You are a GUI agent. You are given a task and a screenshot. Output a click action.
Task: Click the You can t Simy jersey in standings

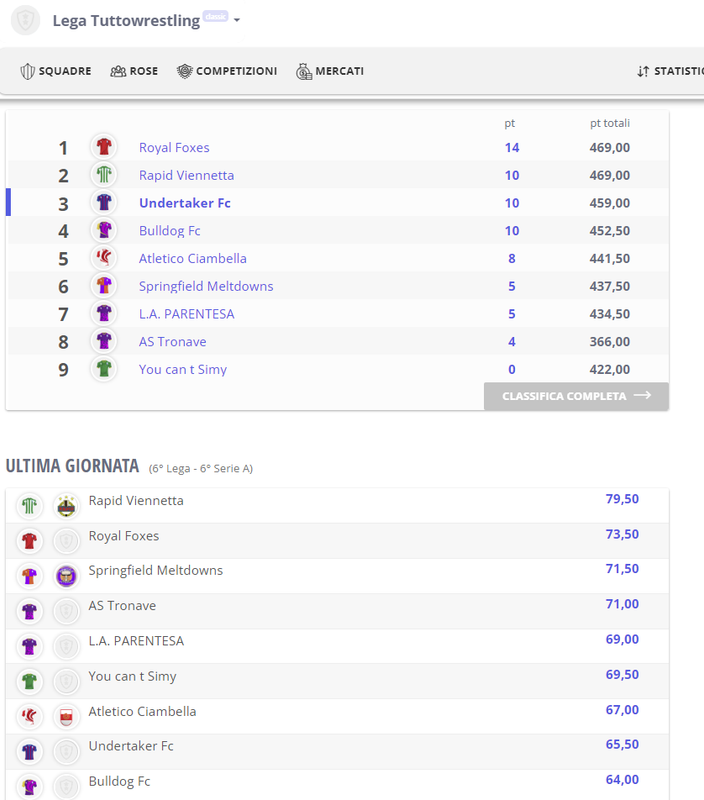click(x=104, y=368)
